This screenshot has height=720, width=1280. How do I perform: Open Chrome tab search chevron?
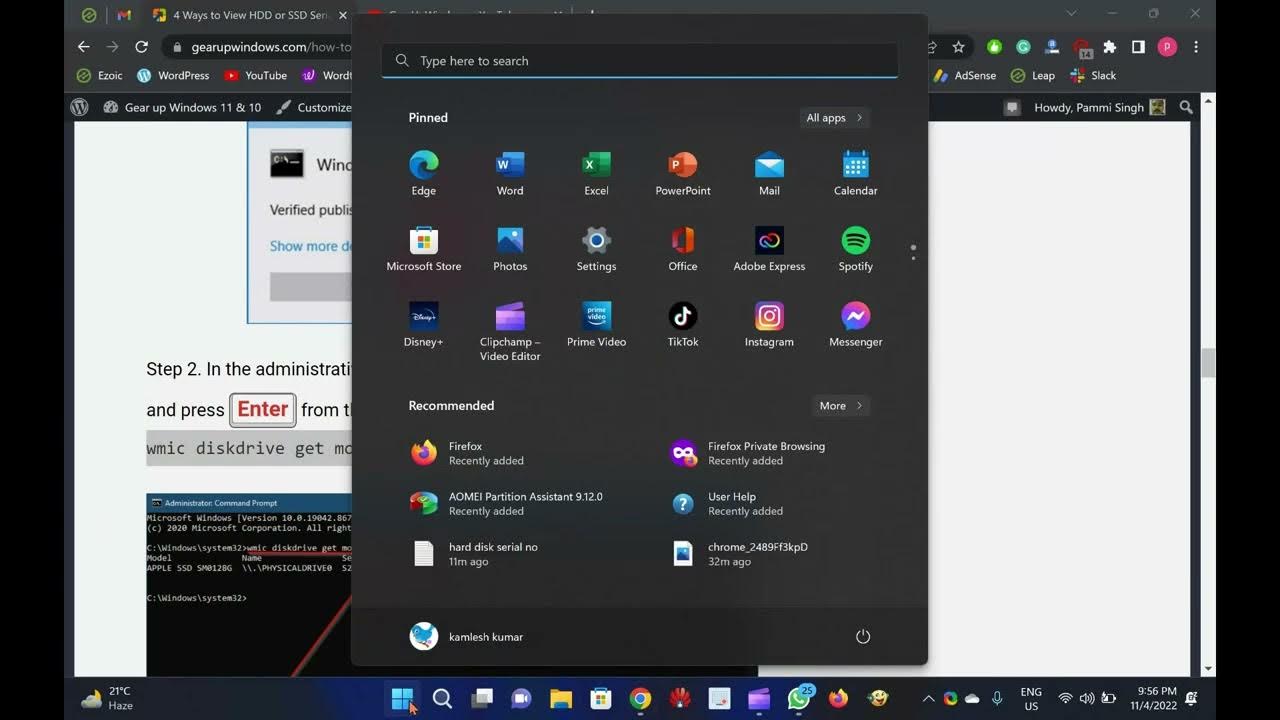click(1071, 14)
